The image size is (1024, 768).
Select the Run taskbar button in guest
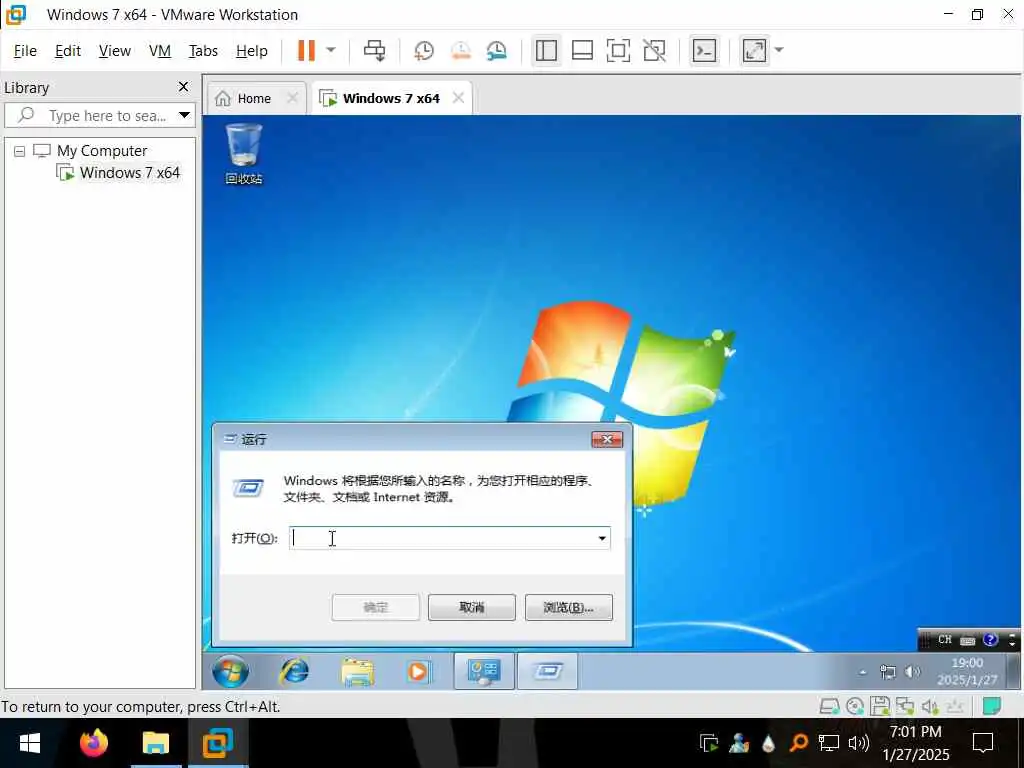(547, 671)
